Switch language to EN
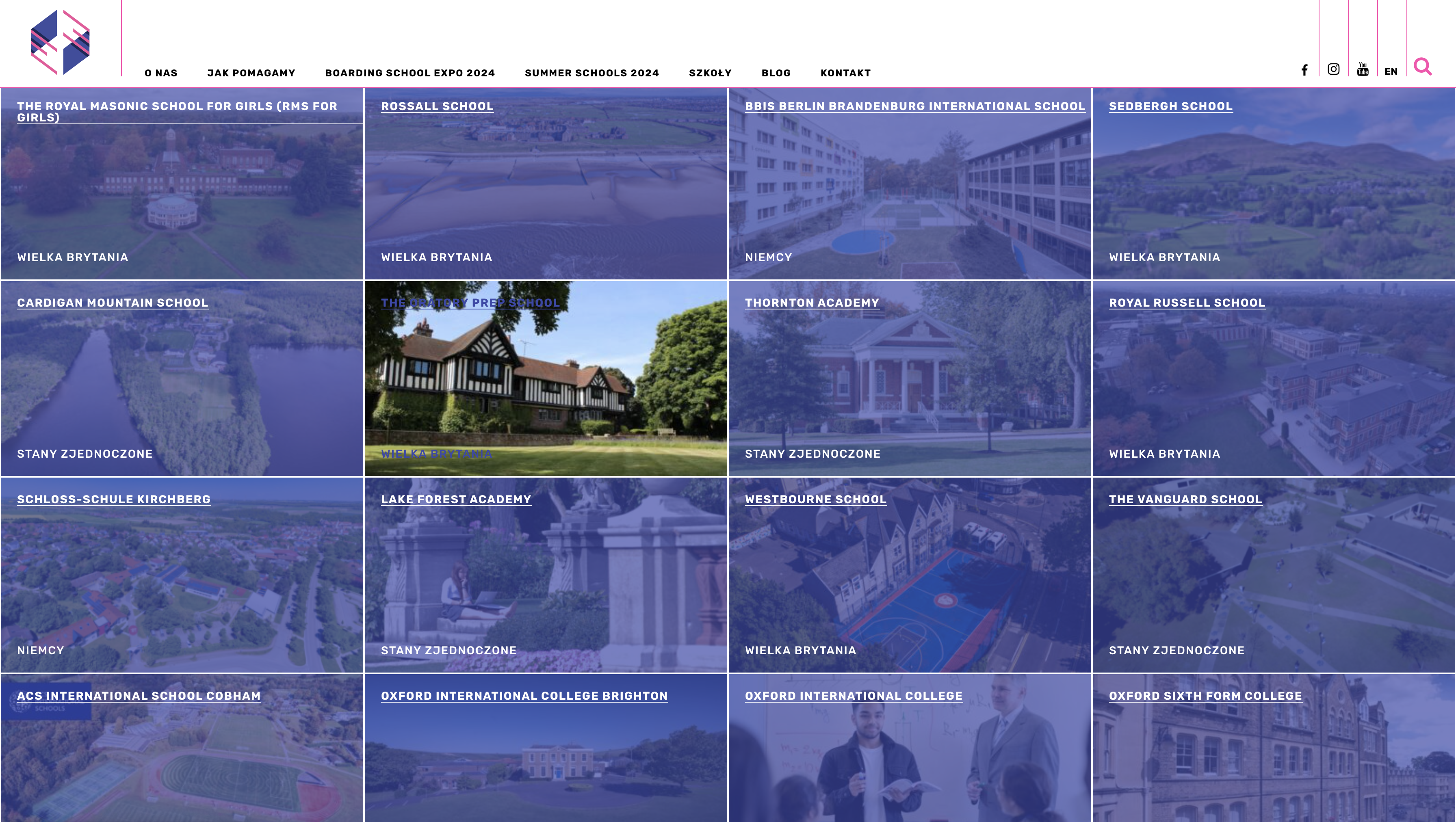The height and width of the screenshot is (822, 1456). [x=1391, y=71]
